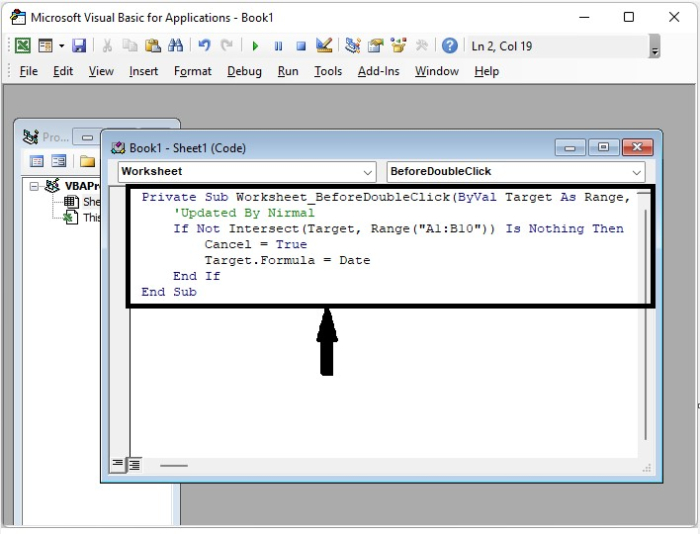This screenshot has width=700, height=534.
Task: Open the Help menu
Action: (x=487, y=71)
